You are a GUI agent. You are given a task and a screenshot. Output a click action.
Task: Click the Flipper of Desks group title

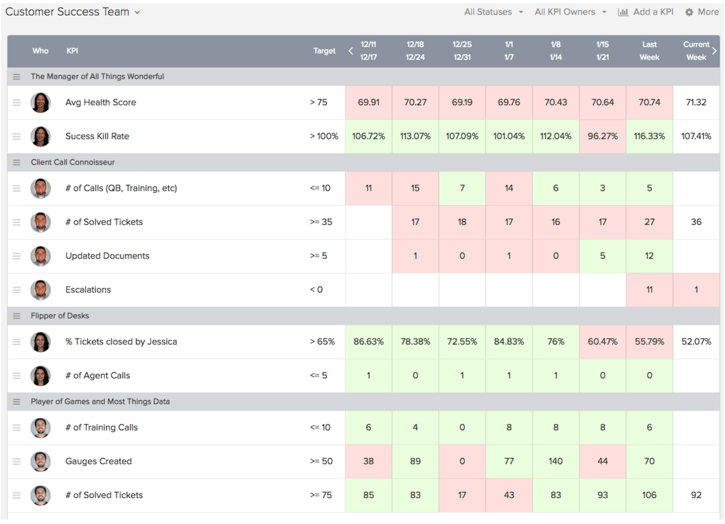click(x=60, y=316)
